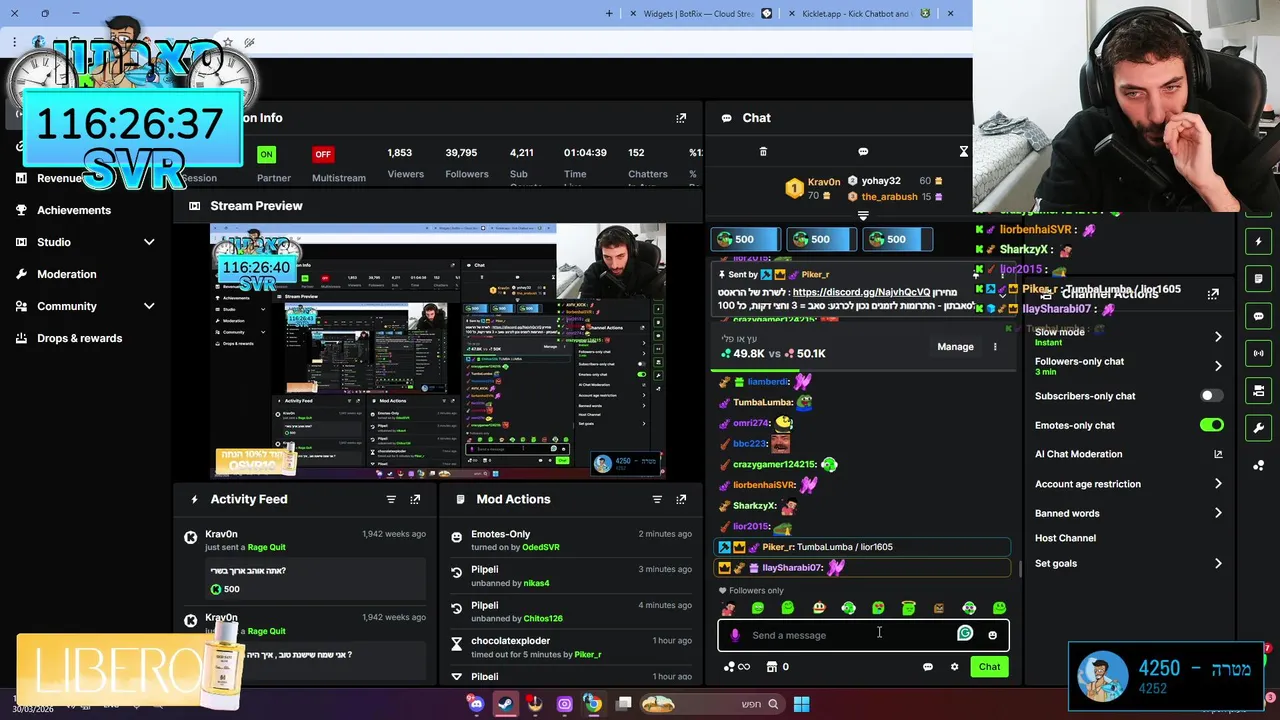Open the Studio sidebar item
The width and height of the screenshot is (1280, 720).
[x=54, y=242]
